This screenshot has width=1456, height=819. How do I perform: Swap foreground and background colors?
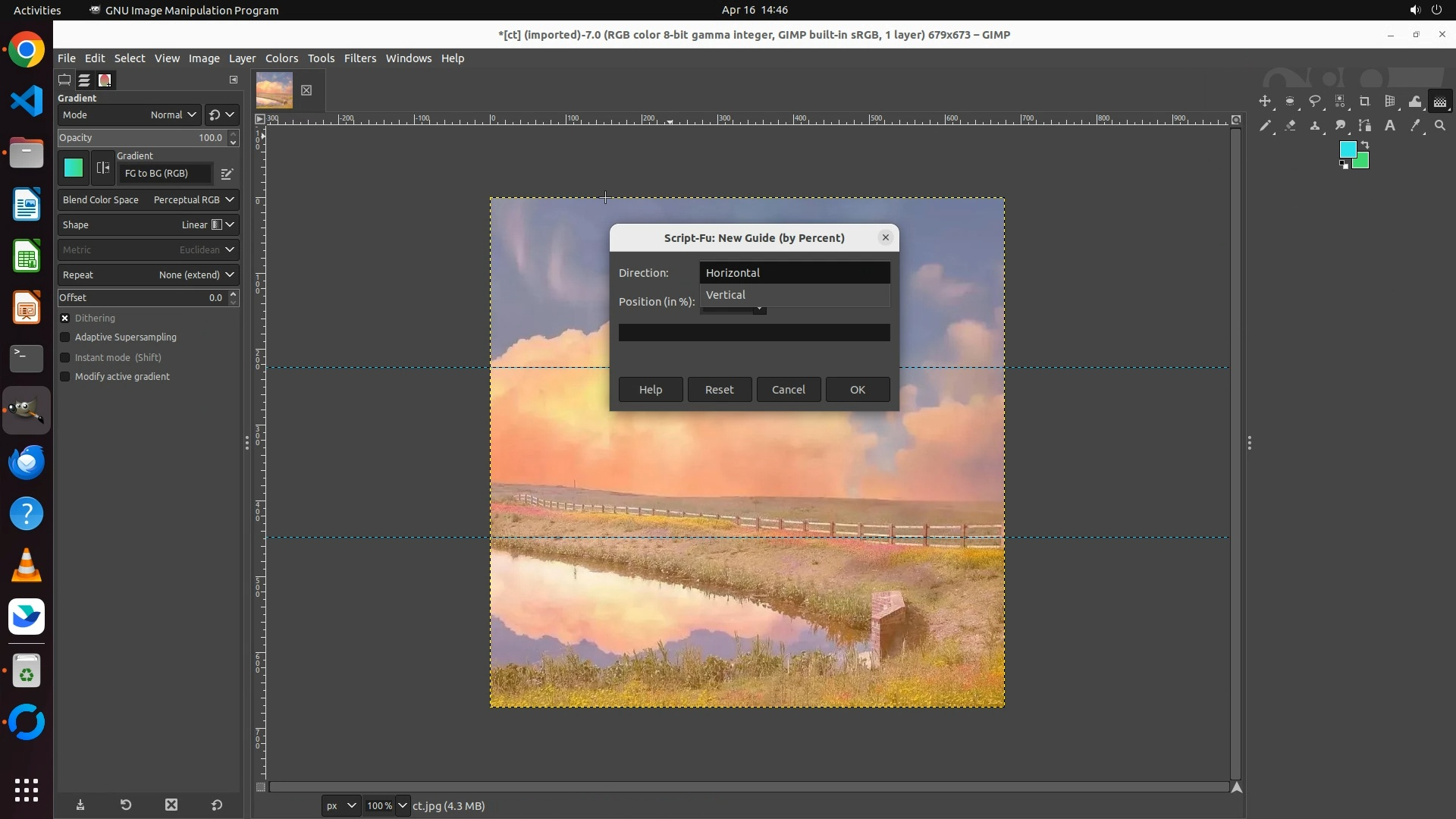tap(1365, 144)
